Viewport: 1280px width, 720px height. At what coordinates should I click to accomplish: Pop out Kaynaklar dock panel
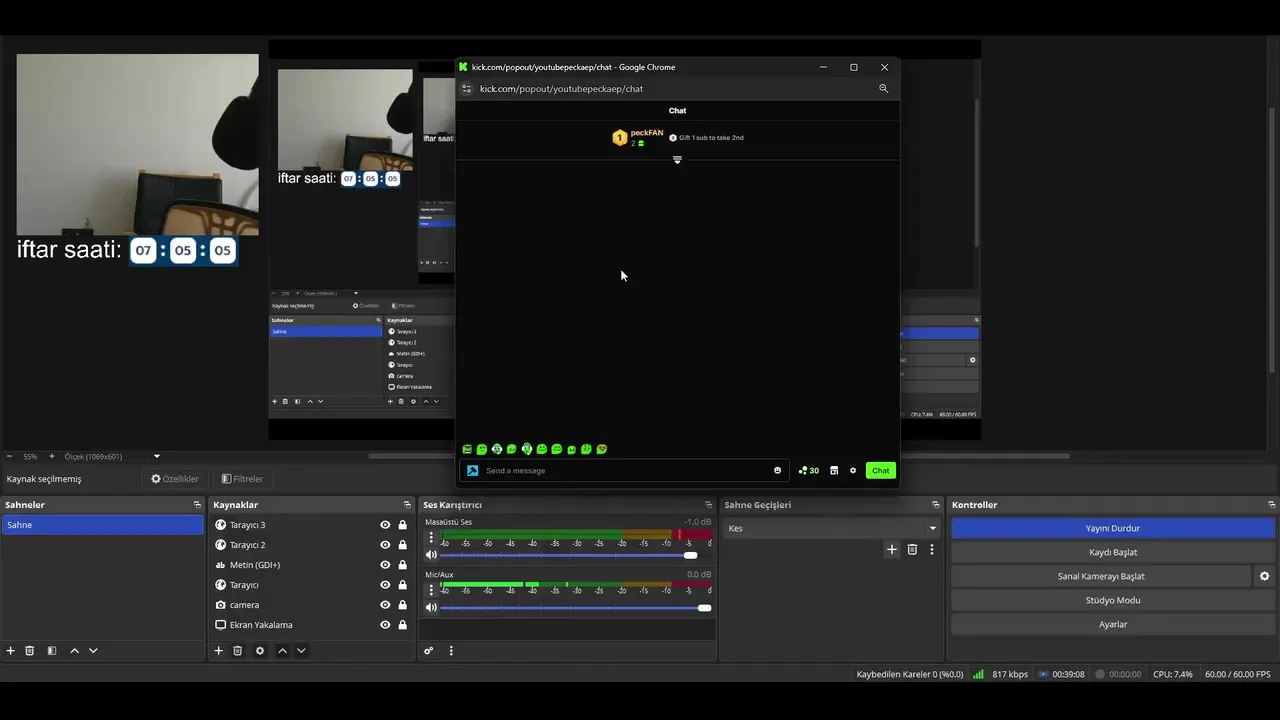click(x=407, y=505)
